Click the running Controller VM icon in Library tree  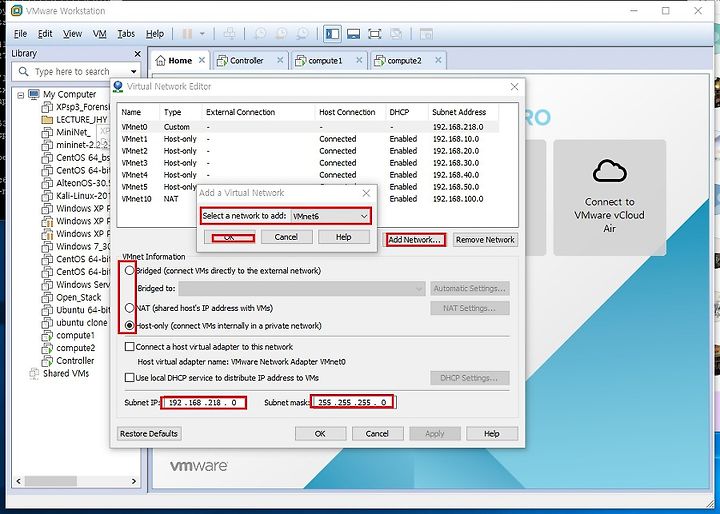pyautogui.click(x=47, y=361)
